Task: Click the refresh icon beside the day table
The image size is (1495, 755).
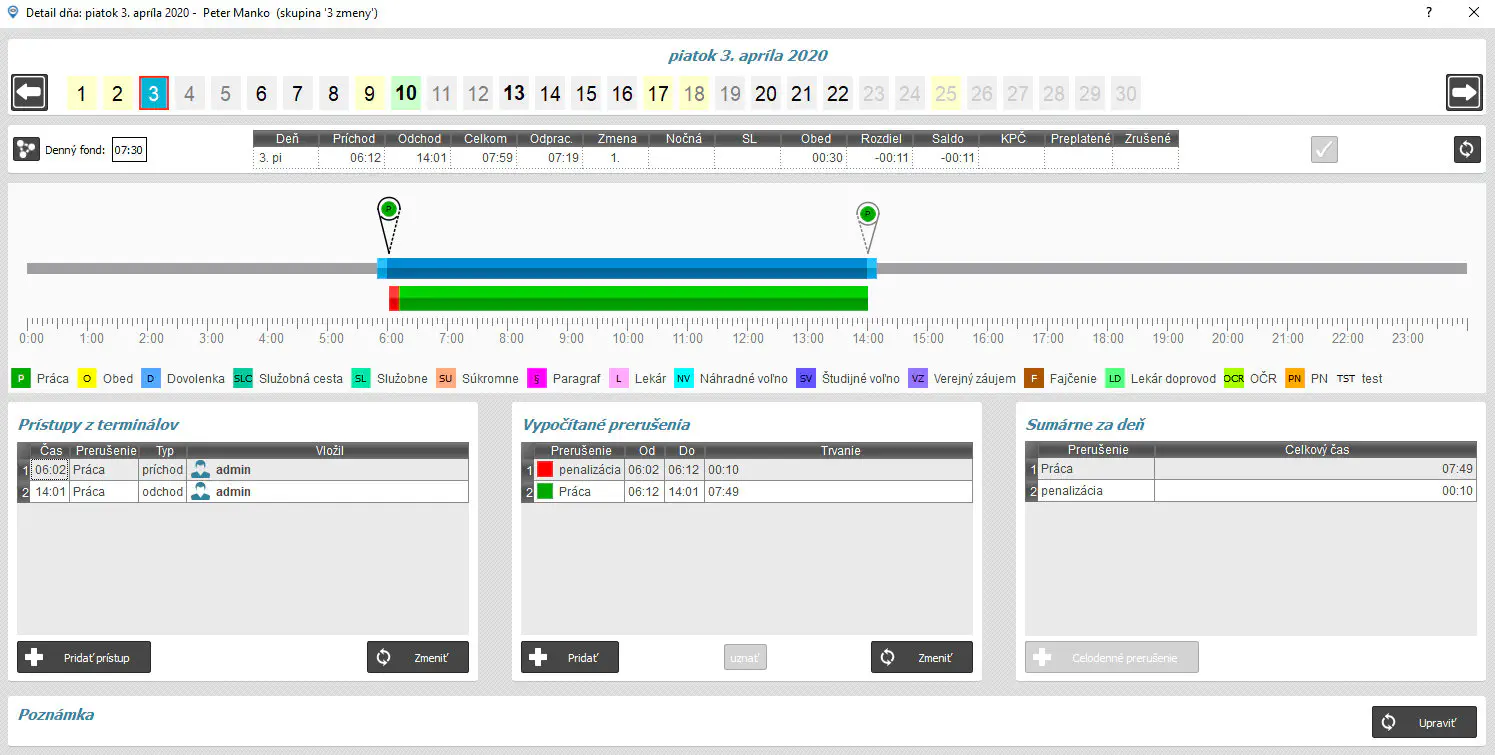Action: click(1467, 149)
